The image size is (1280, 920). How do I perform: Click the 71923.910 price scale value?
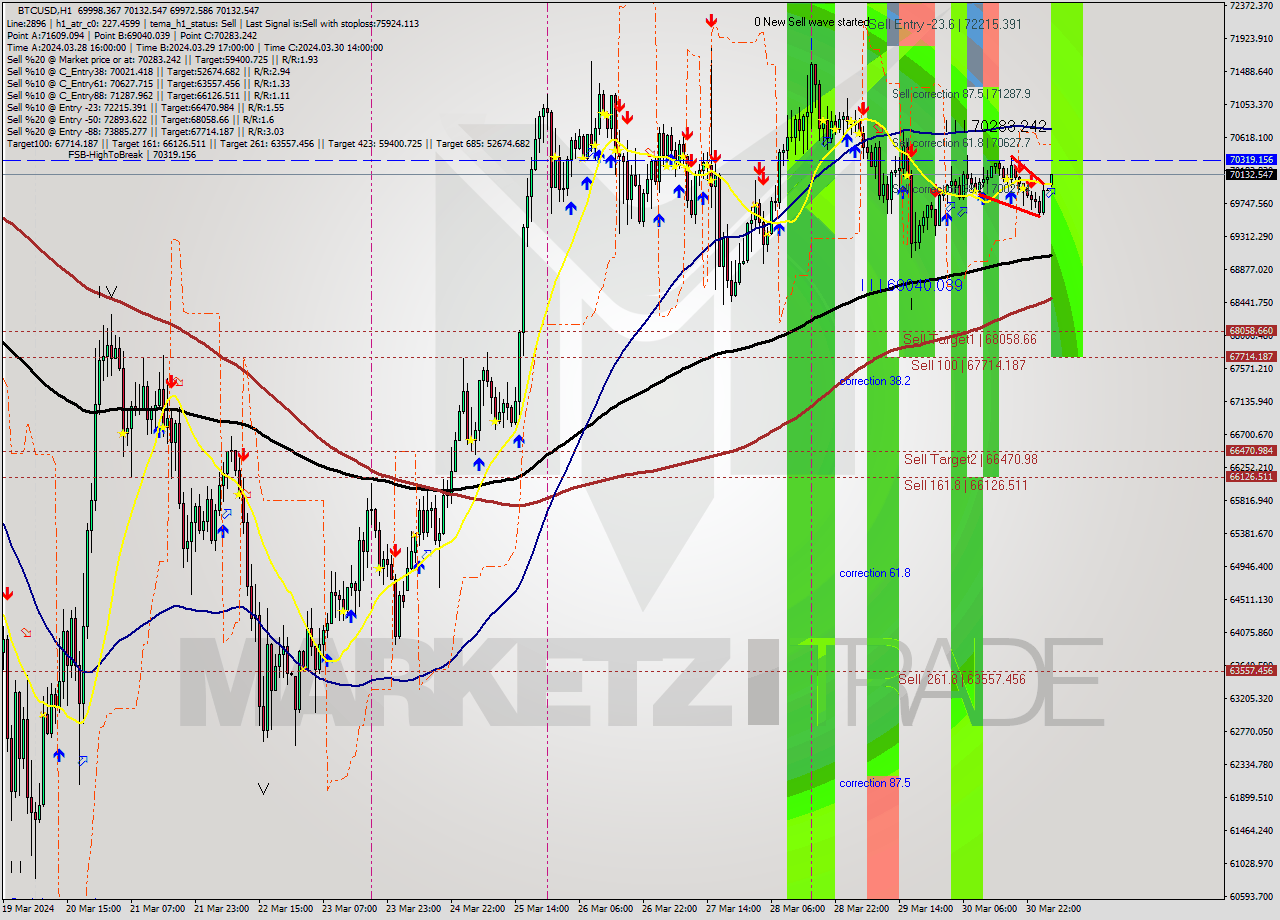tap(1251, 39)
